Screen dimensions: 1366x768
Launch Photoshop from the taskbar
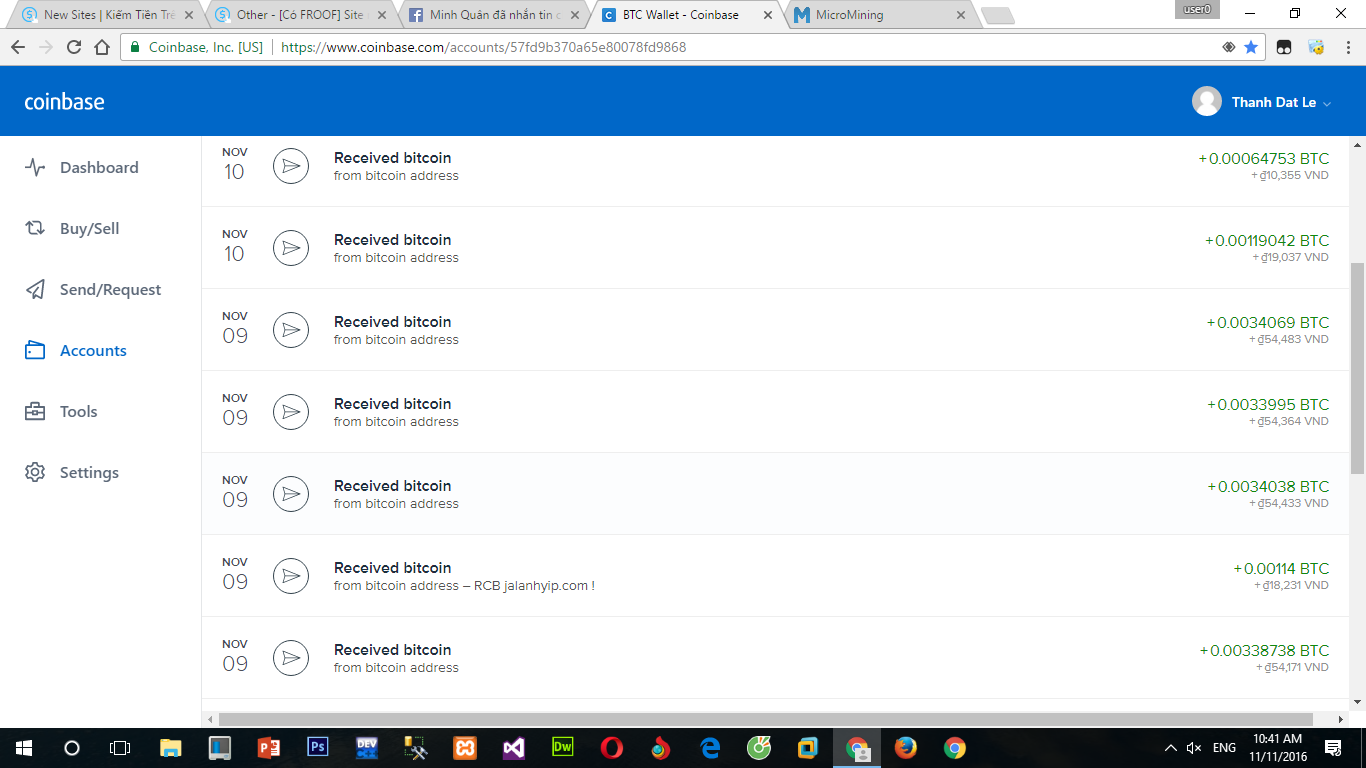[318, 748]
